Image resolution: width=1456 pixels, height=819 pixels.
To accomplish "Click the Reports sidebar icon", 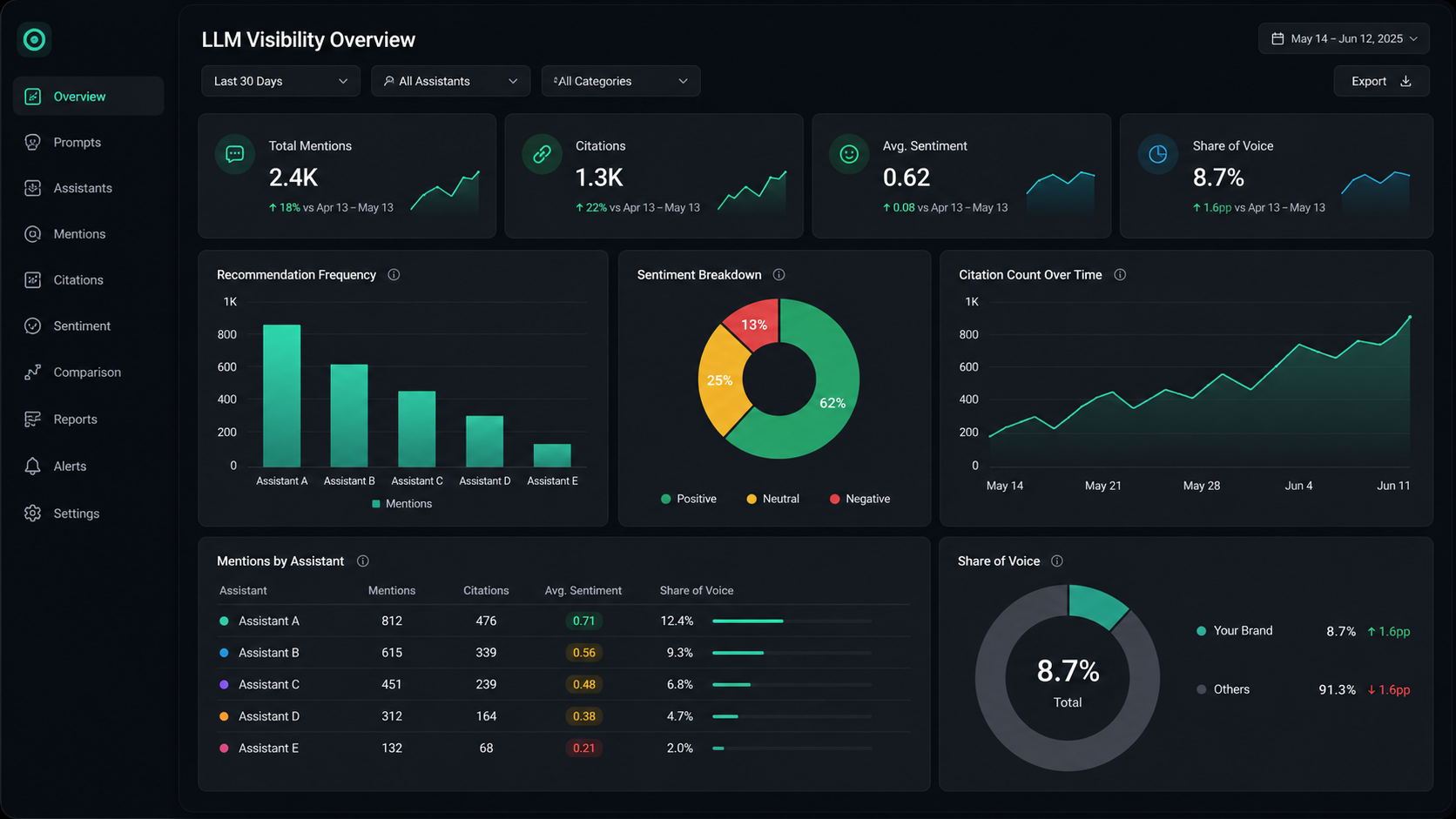I will pos(33,420).
